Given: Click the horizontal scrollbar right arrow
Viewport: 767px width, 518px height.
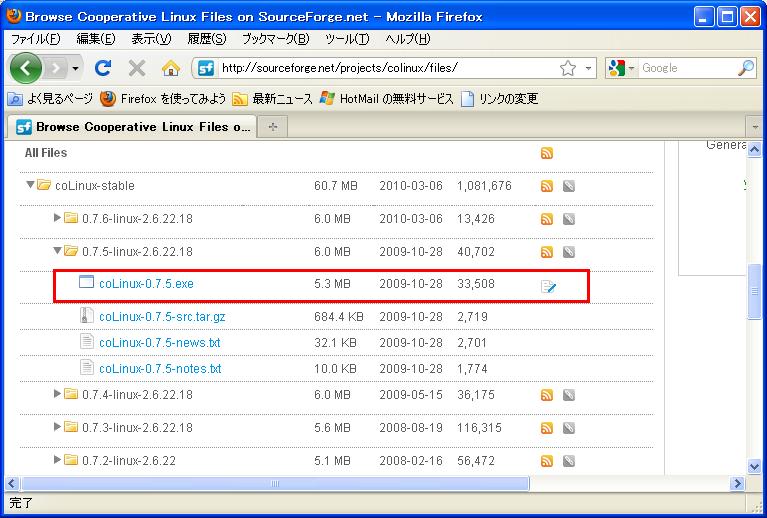Looking at the screenshot, I should coord(737,484).
